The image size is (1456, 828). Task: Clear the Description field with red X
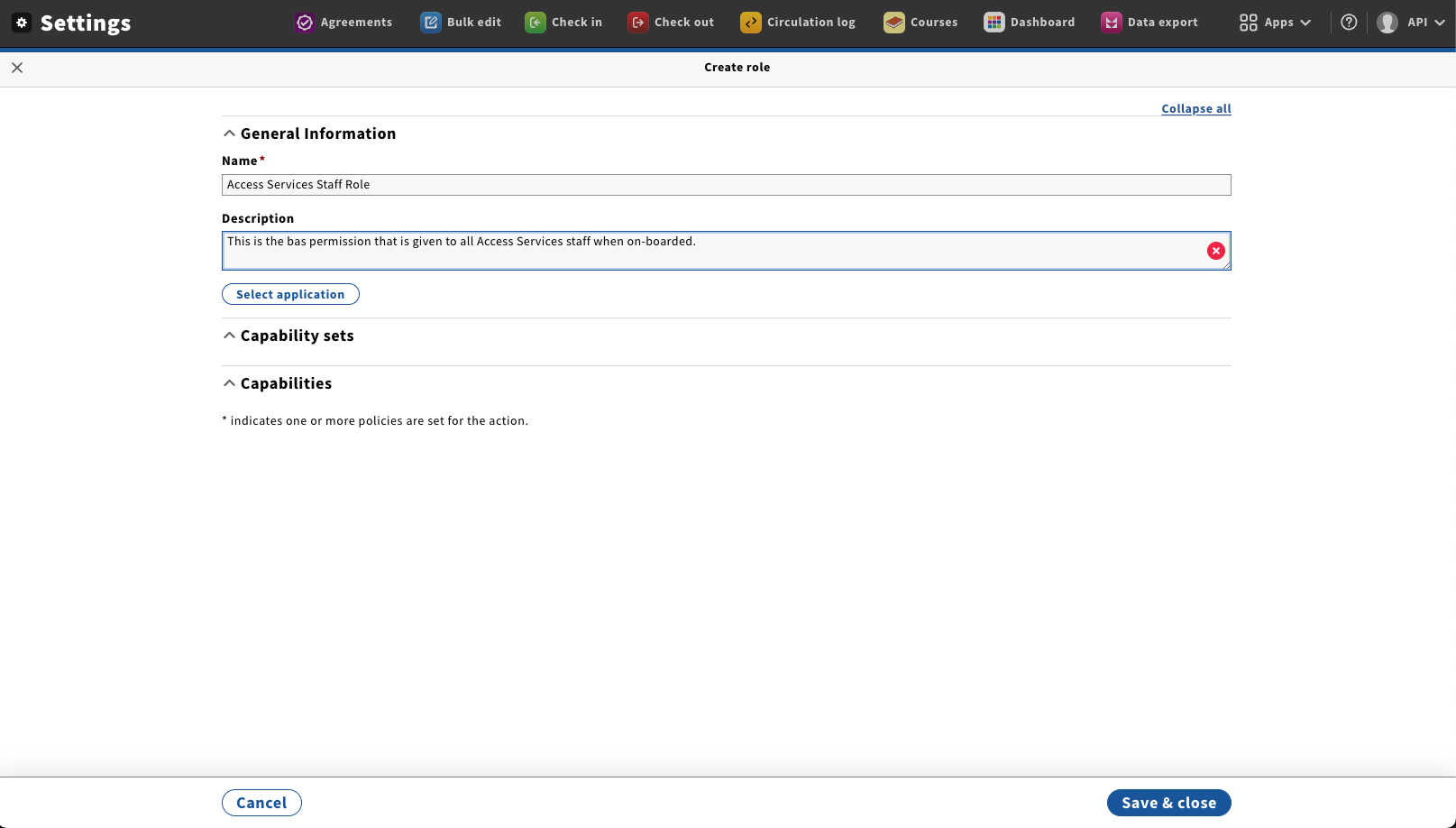pos(1216,251)
